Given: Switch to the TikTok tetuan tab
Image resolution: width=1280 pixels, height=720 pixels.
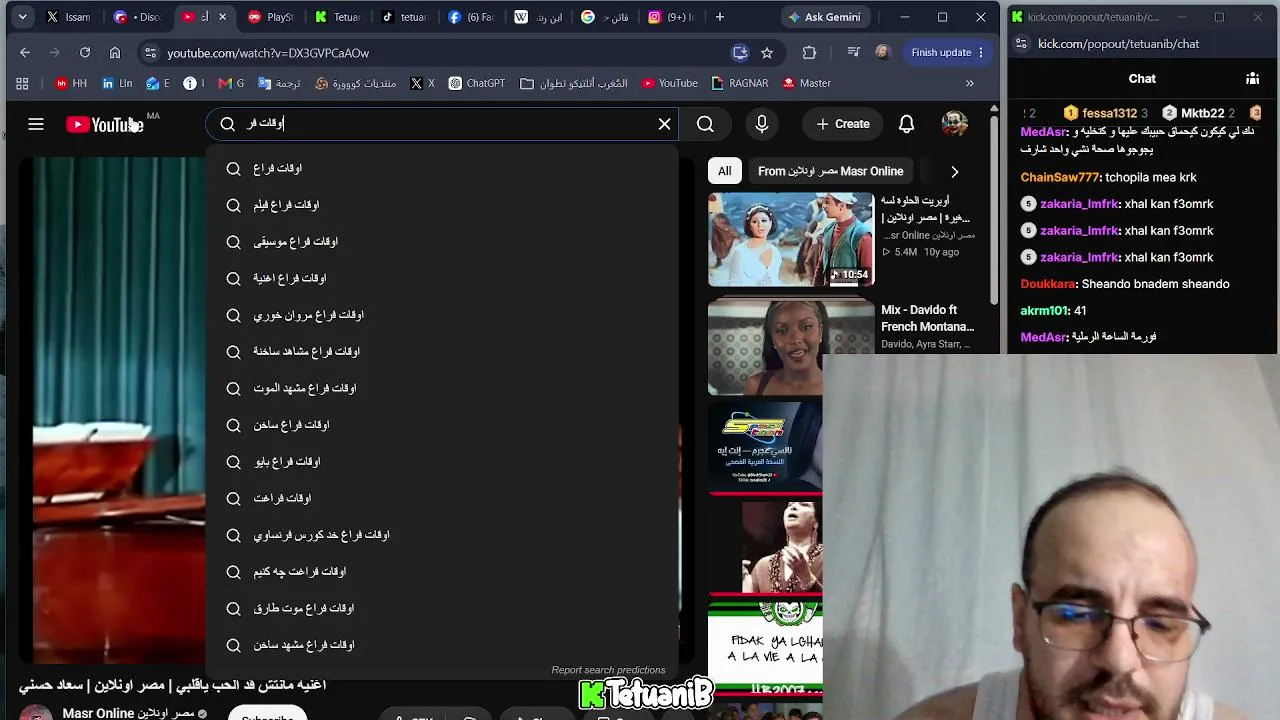Looking at the screenshot, I should click(x=405, y=17).
